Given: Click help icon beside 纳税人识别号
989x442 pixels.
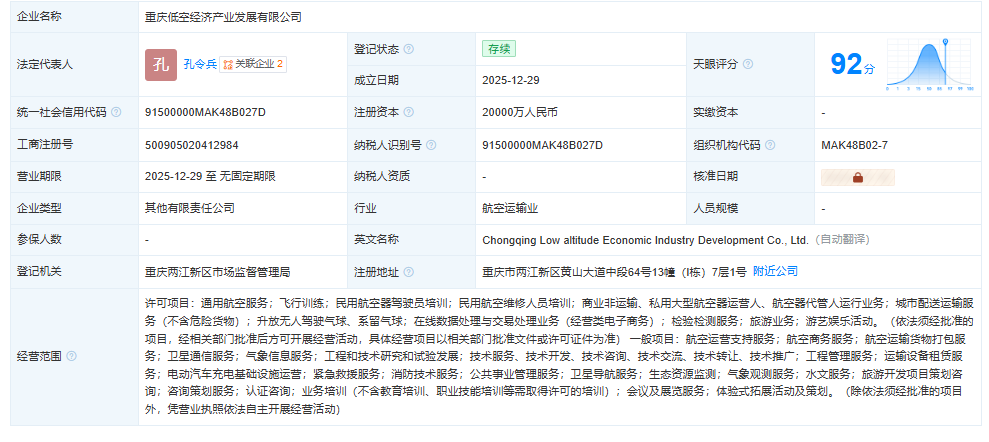Looking at the screenshot, I should [431, 145].
